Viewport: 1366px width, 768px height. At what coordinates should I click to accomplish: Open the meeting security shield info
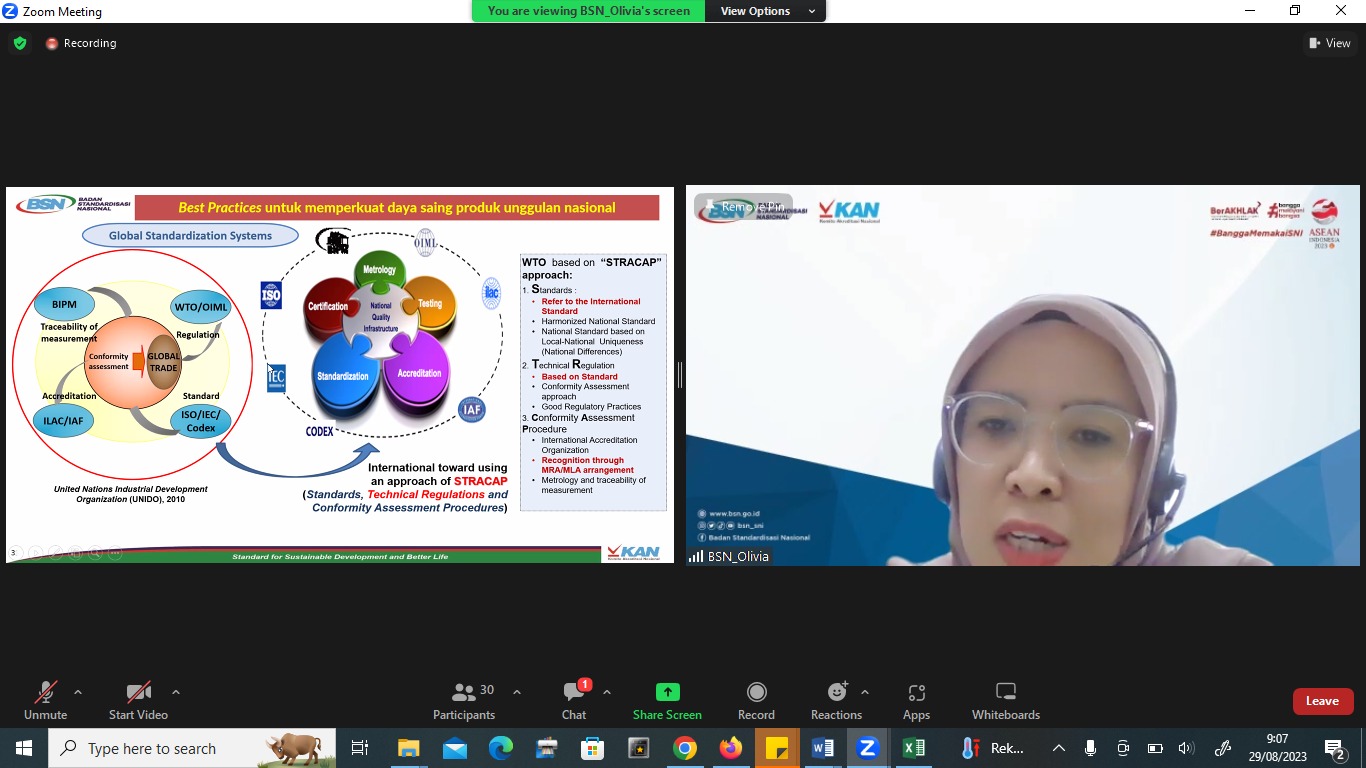click(x=20, y=43)
